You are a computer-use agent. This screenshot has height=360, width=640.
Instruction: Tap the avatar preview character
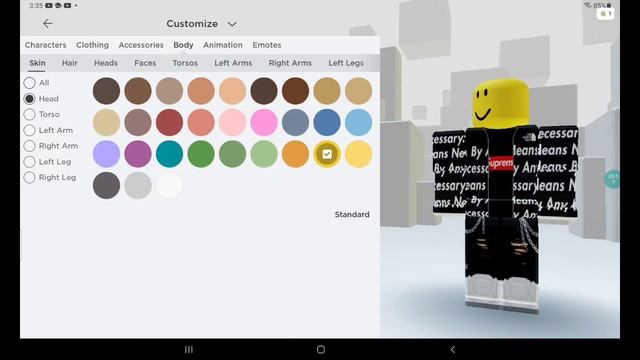(504, 196)
